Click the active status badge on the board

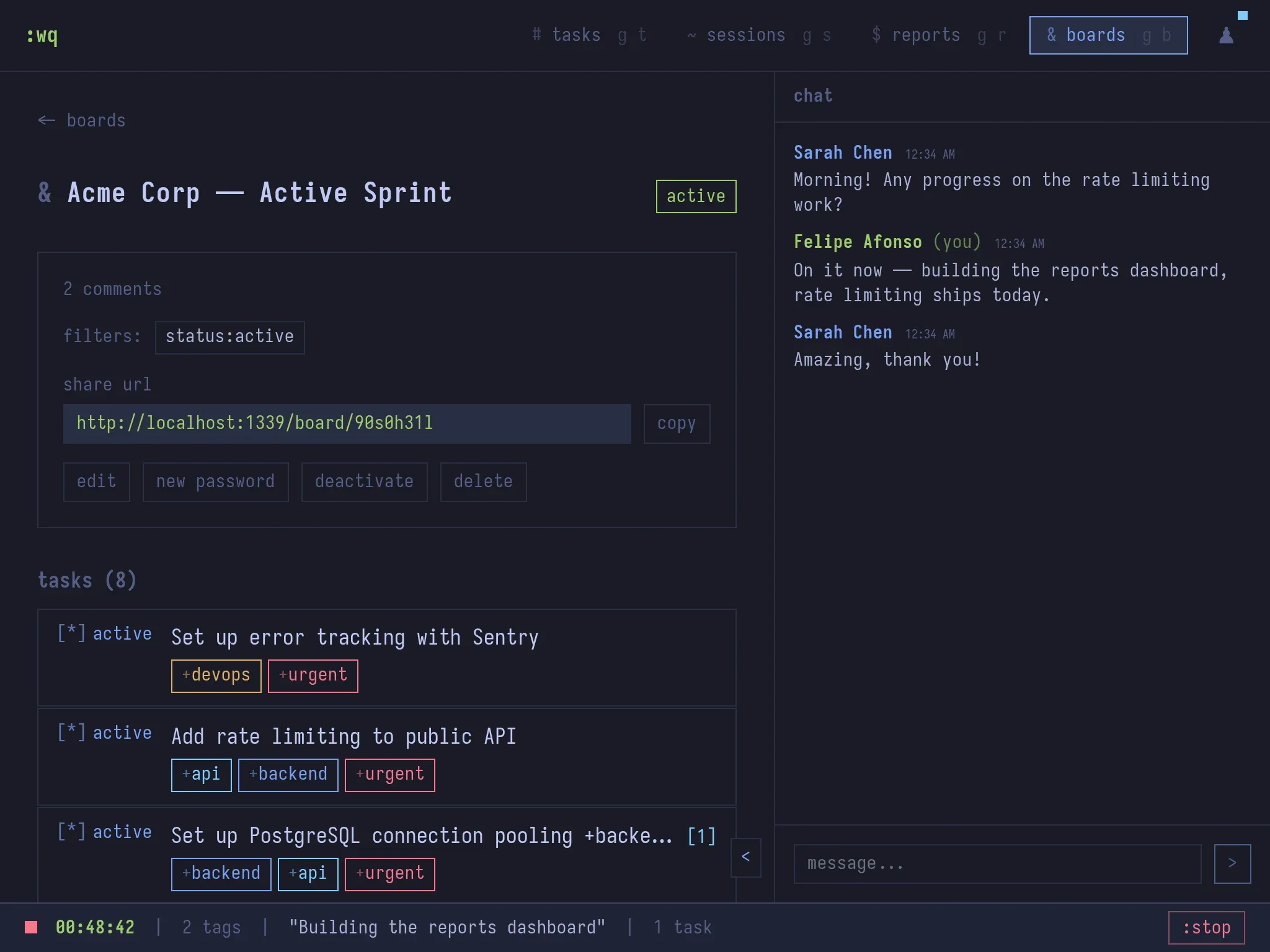click(x=696, y=196)
